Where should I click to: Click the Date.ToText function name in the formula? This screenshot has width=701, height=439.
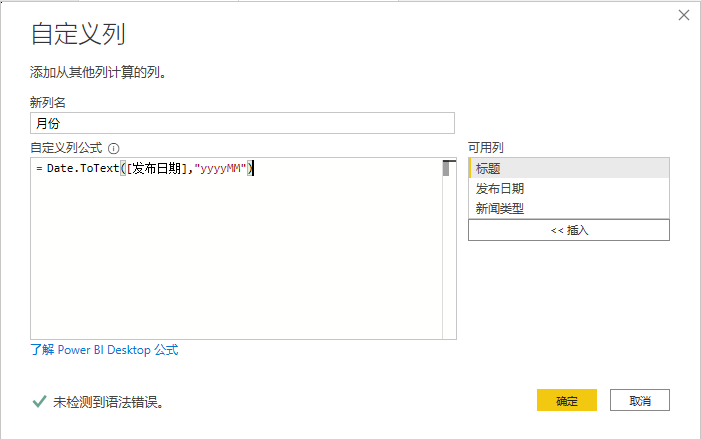tap(82, 168)
